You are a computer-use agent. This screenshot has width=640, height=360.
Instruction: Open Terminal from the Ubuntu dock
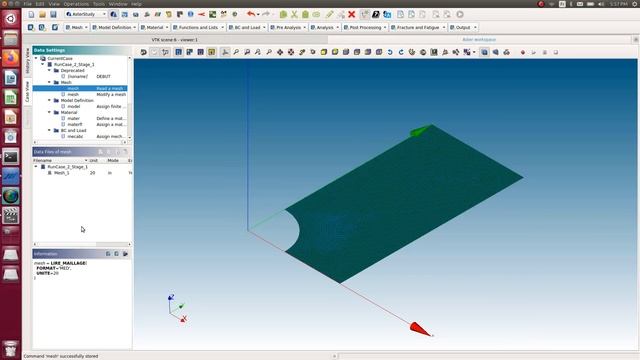click(x=11, y=157)
